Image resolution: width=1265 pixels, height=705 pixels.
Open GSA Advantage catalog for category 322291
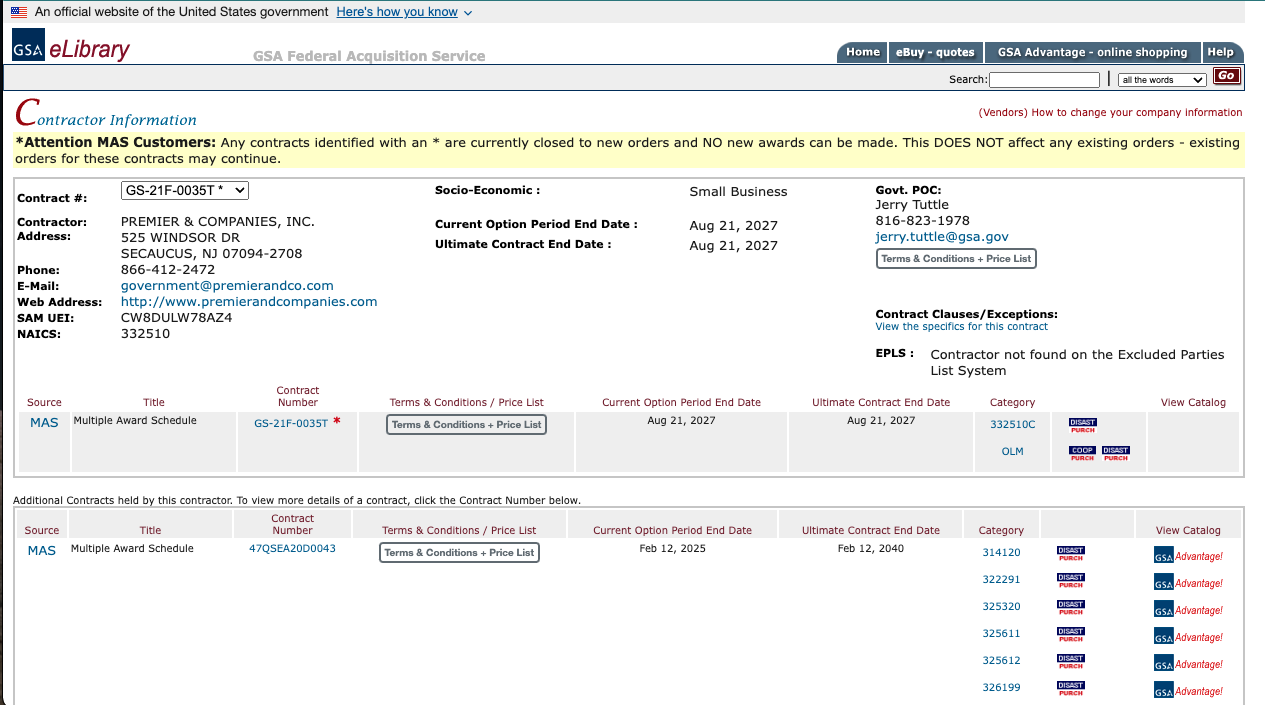(x=1188, y=583)
